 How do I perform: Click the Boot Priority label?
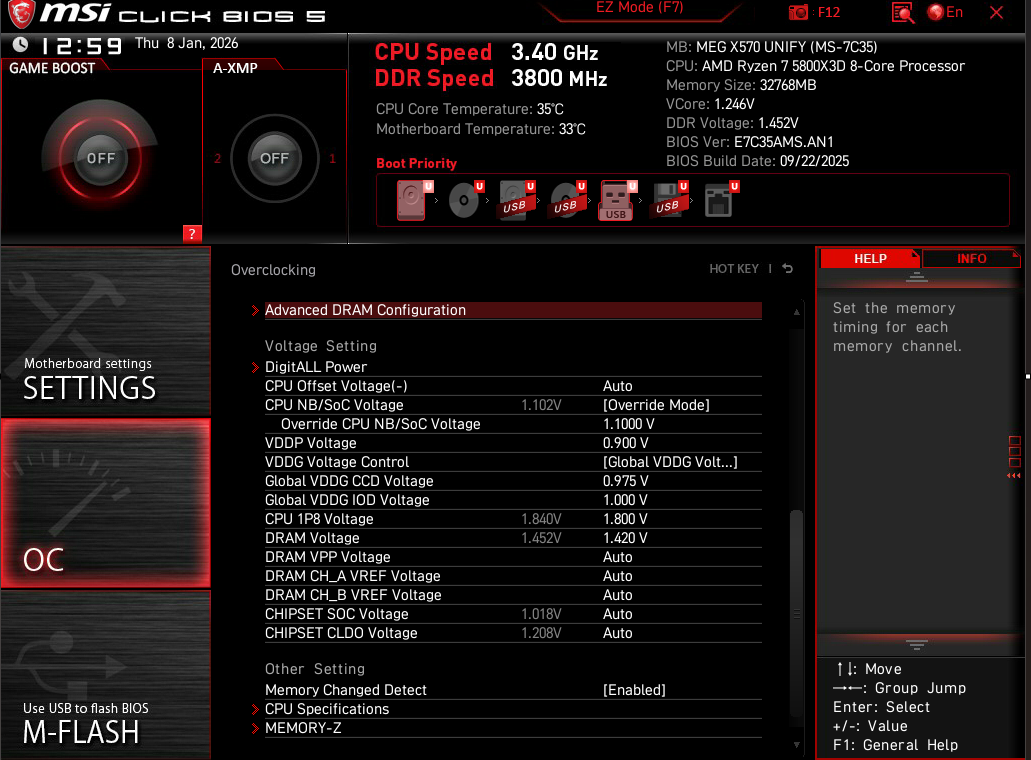(416, 163)
